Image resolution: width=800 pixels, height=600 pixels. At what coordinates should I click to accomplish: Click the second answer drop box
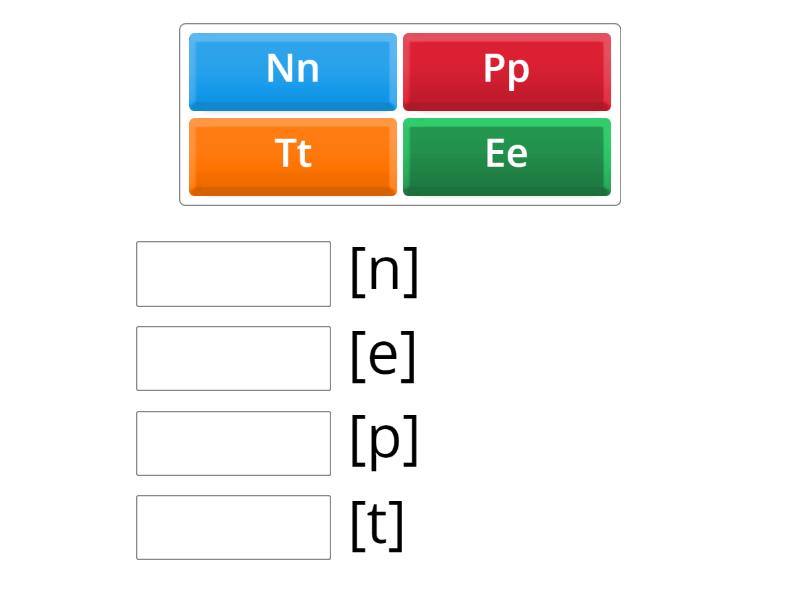pyautogui.click(x=233, y=358)
